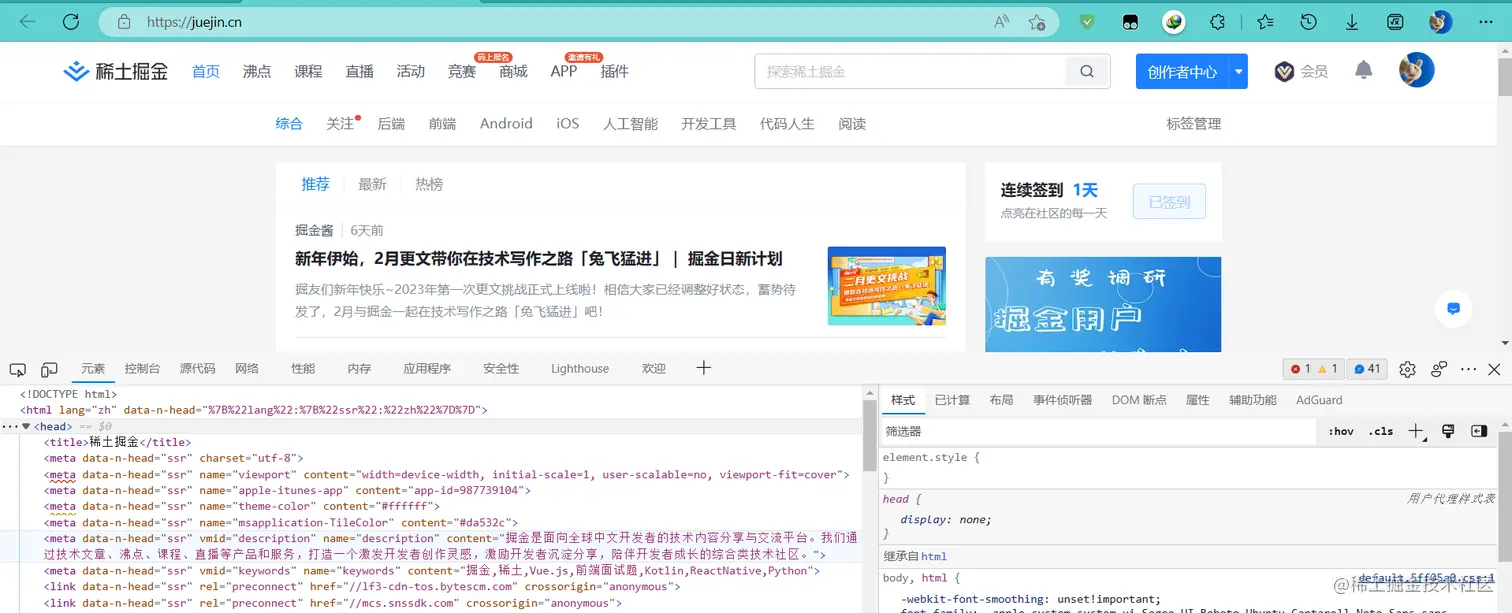Open the downloads arrow icon
The image size is (1512, 613).
pos(1352,21)
